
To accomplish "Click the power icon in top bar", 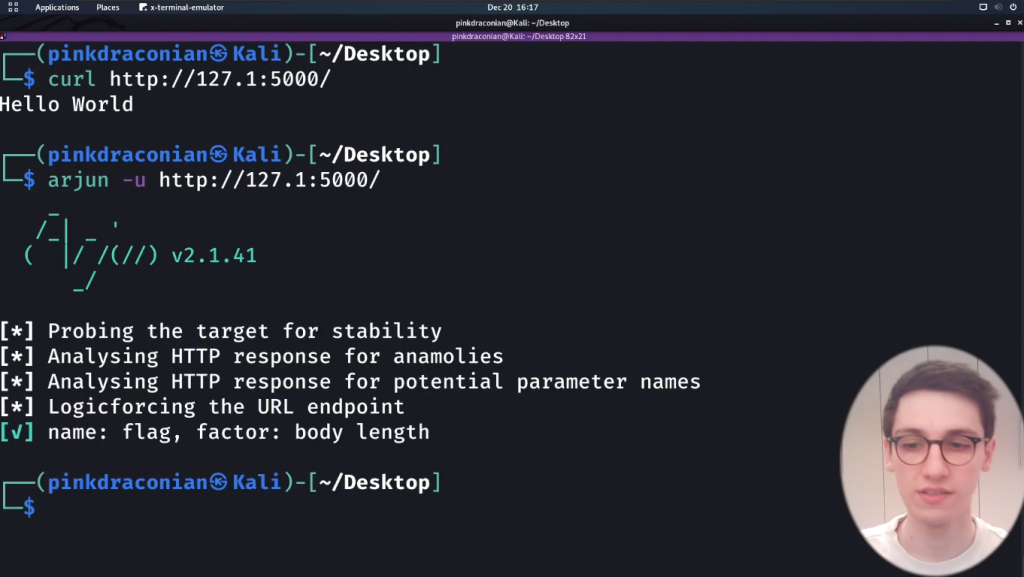I will point(1013,7).
